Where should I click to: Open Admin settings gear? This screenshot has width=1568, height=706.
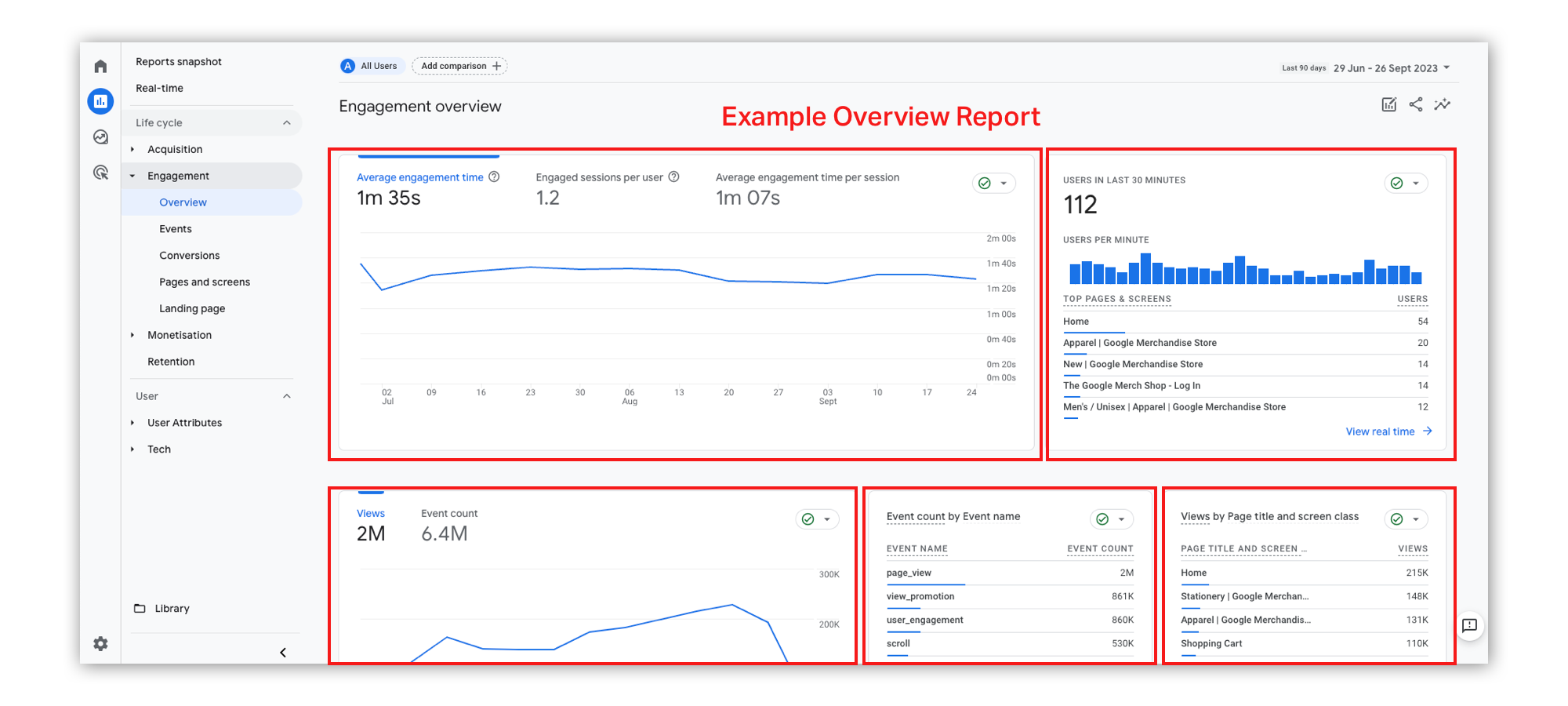click(x=100, y=643)
